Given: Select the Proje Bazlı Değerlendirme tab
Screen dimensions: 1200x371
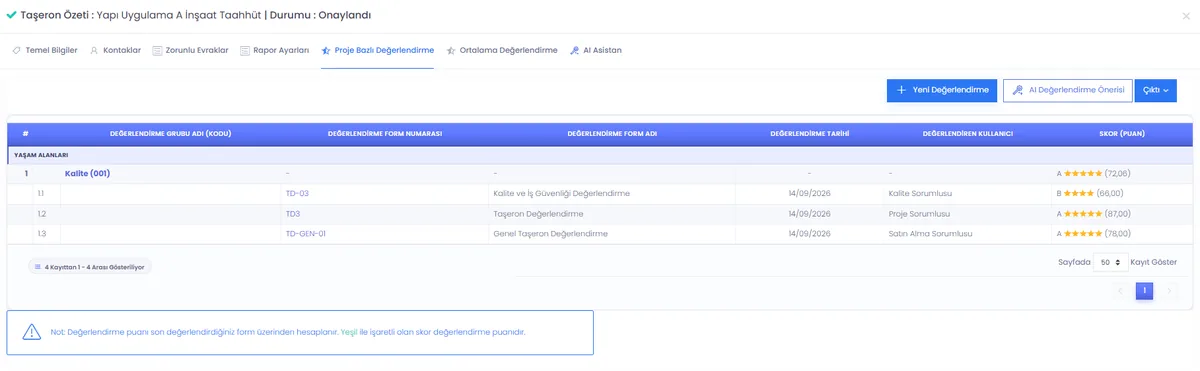Looking at the screenshot, I should (377, 50).
